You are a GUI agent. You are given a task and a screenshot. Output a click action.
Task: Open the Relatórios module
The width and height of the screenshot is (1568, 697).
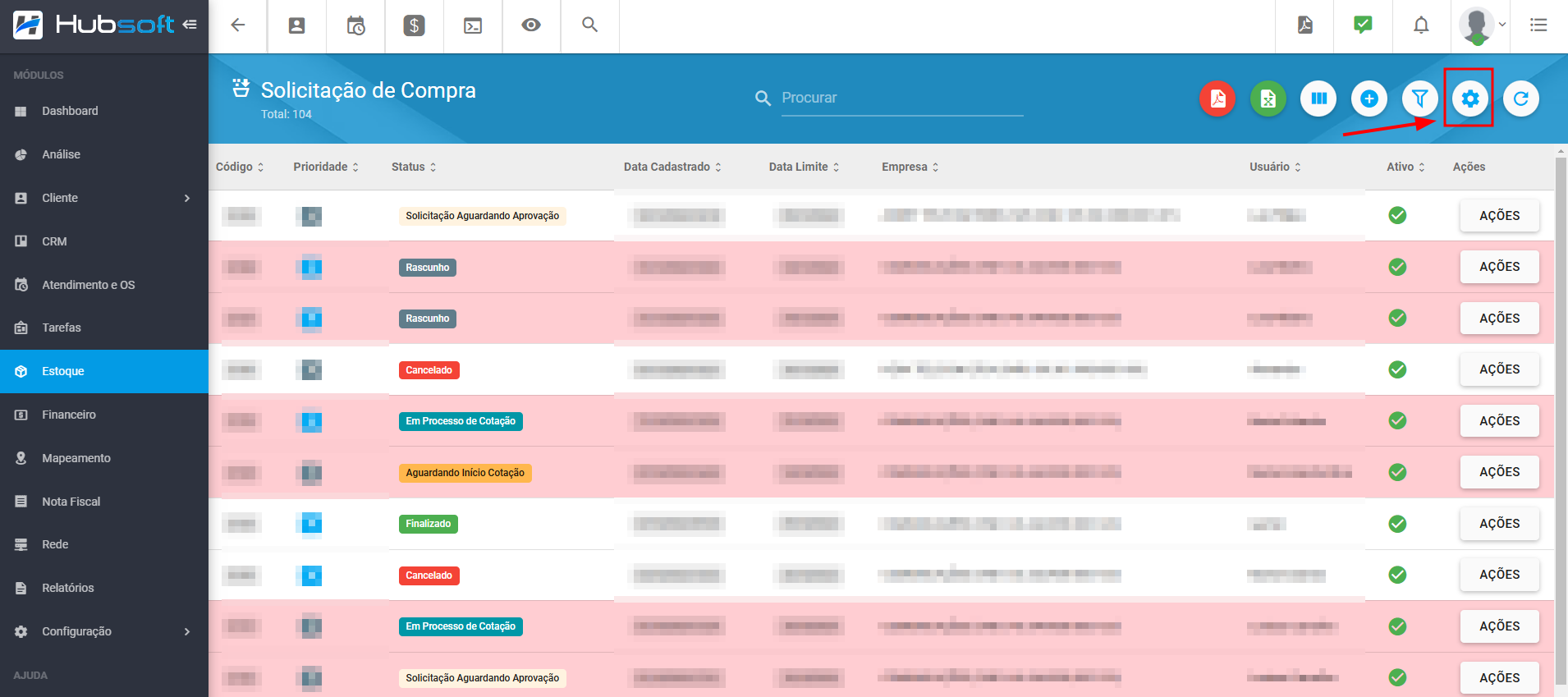click(104, 588)
